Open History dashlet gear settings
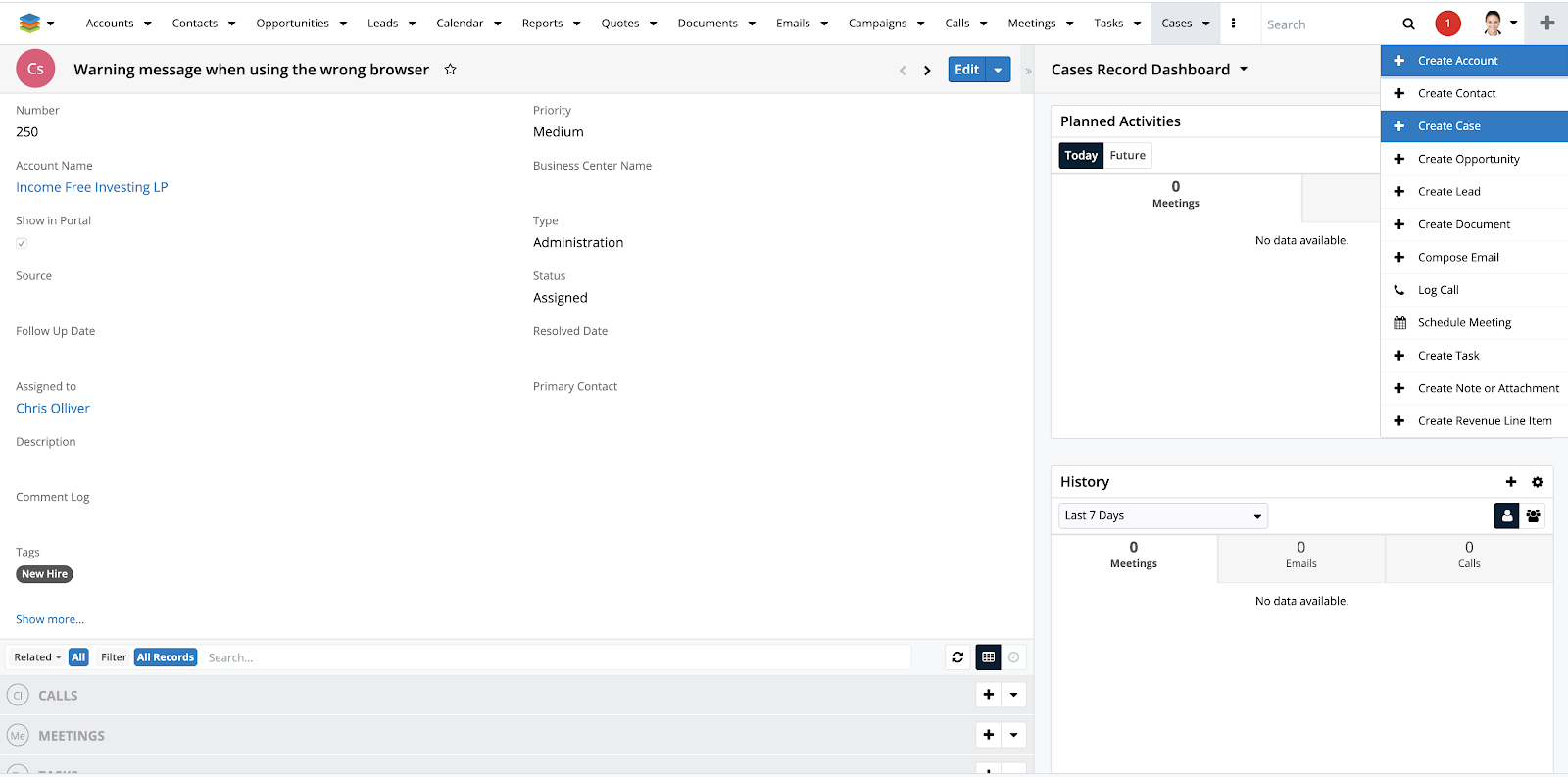The width and height of the screenshot is (1568, 777). click(1537, 482)
